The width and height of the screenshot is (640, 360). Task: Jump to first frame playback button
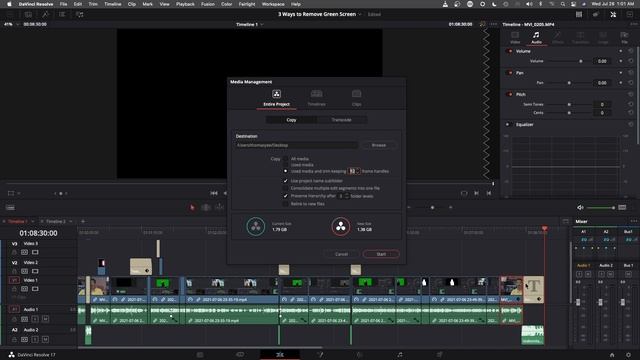click(214, 193)
